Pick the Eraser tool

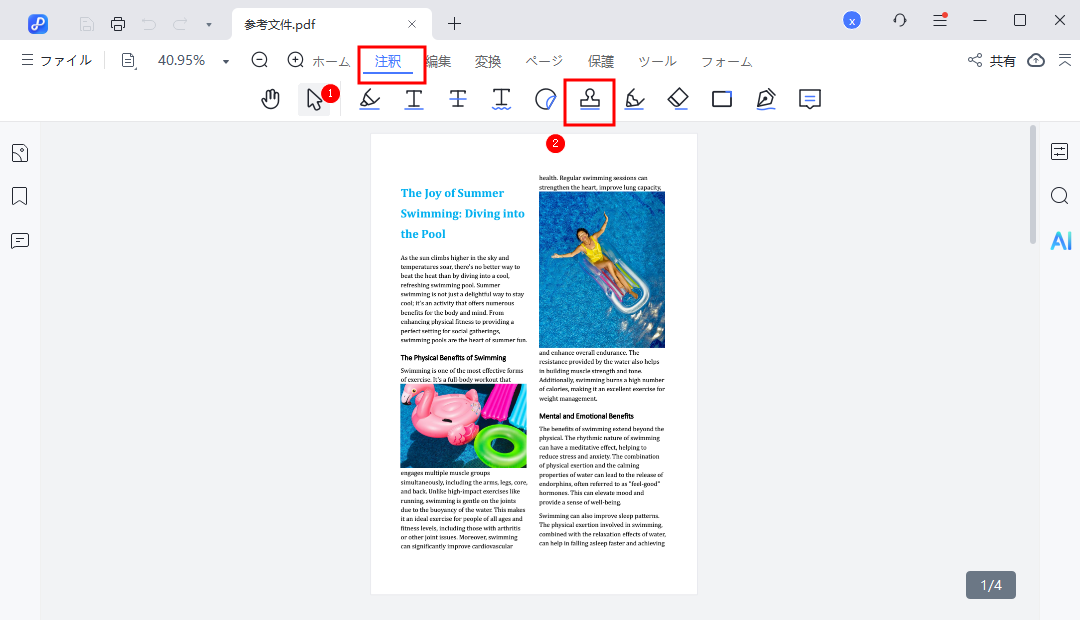pyautogui.click(x=678, y=99)
